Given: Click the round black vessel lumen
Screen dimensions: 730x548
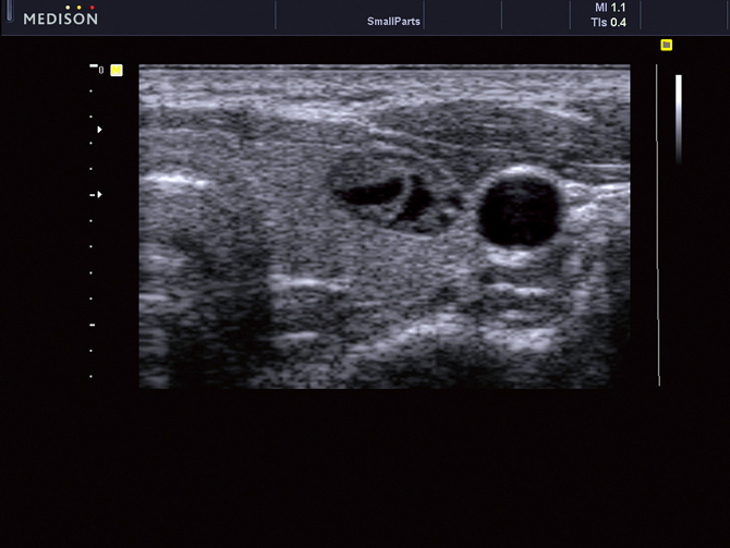Looking at the screenshot, I should click(518, 212).
